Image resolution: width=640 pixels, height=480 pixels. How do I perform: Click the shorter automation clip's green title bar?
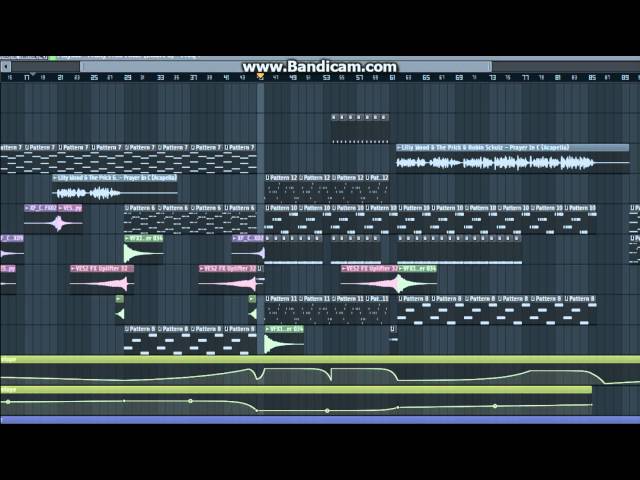point(296,389)
